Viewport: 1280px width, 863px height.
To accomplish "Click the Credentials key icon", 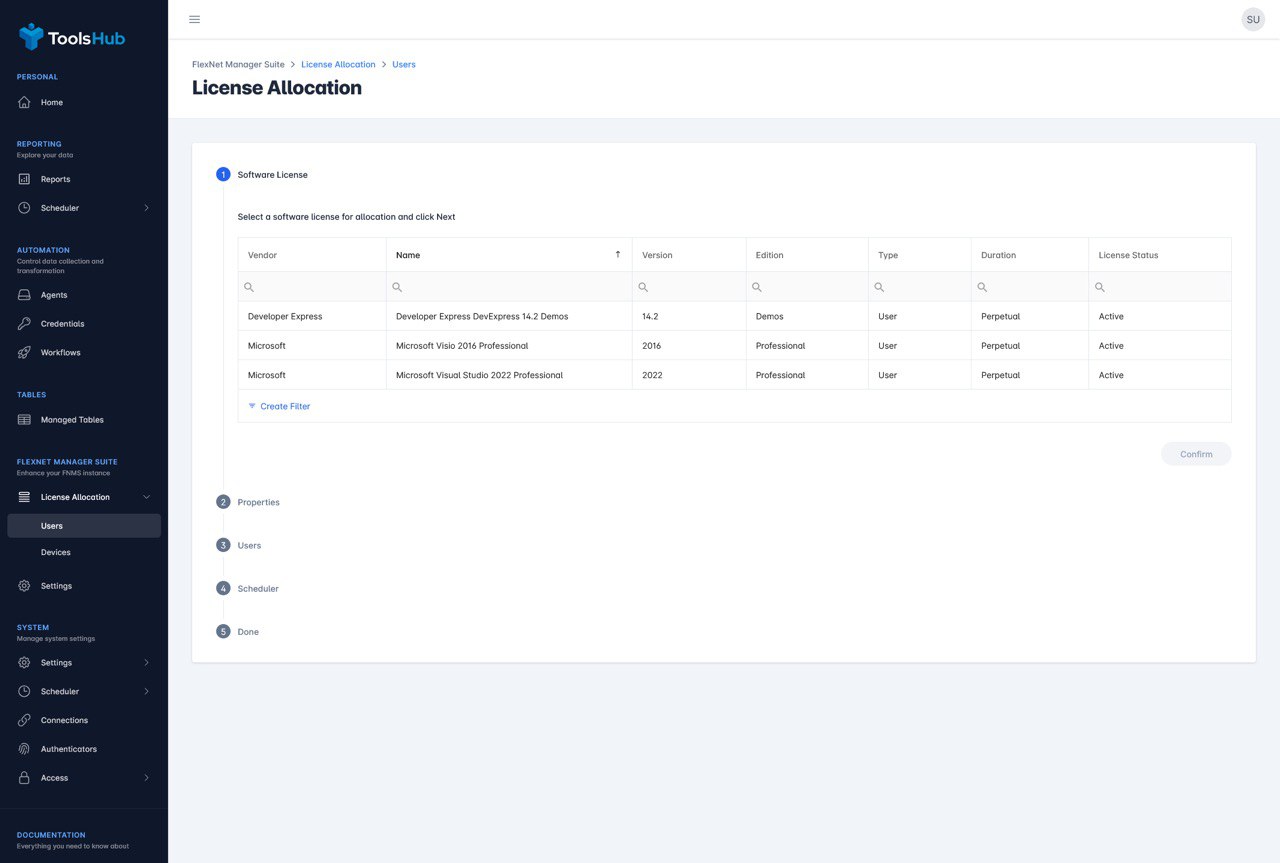I will coord(24,324).
